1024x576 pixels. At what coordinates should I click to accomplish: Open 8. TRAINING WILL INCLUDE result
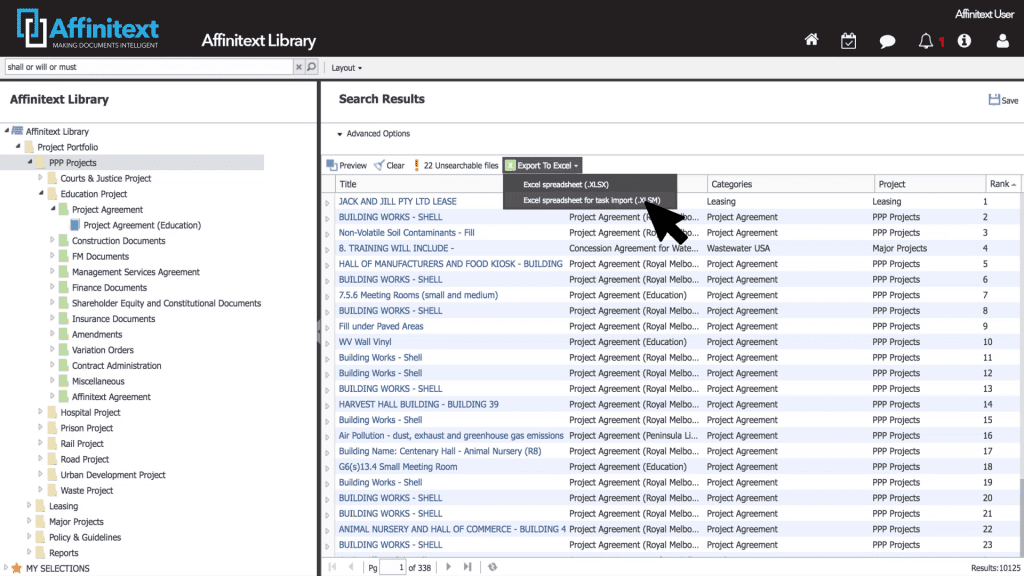396,248
